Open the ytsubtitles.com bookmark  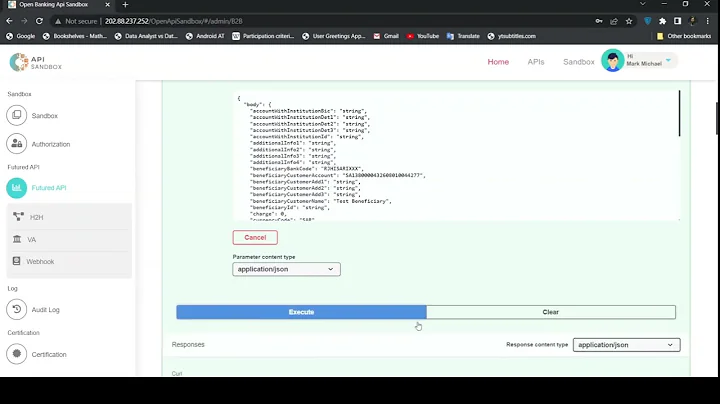tap(512, 36)
